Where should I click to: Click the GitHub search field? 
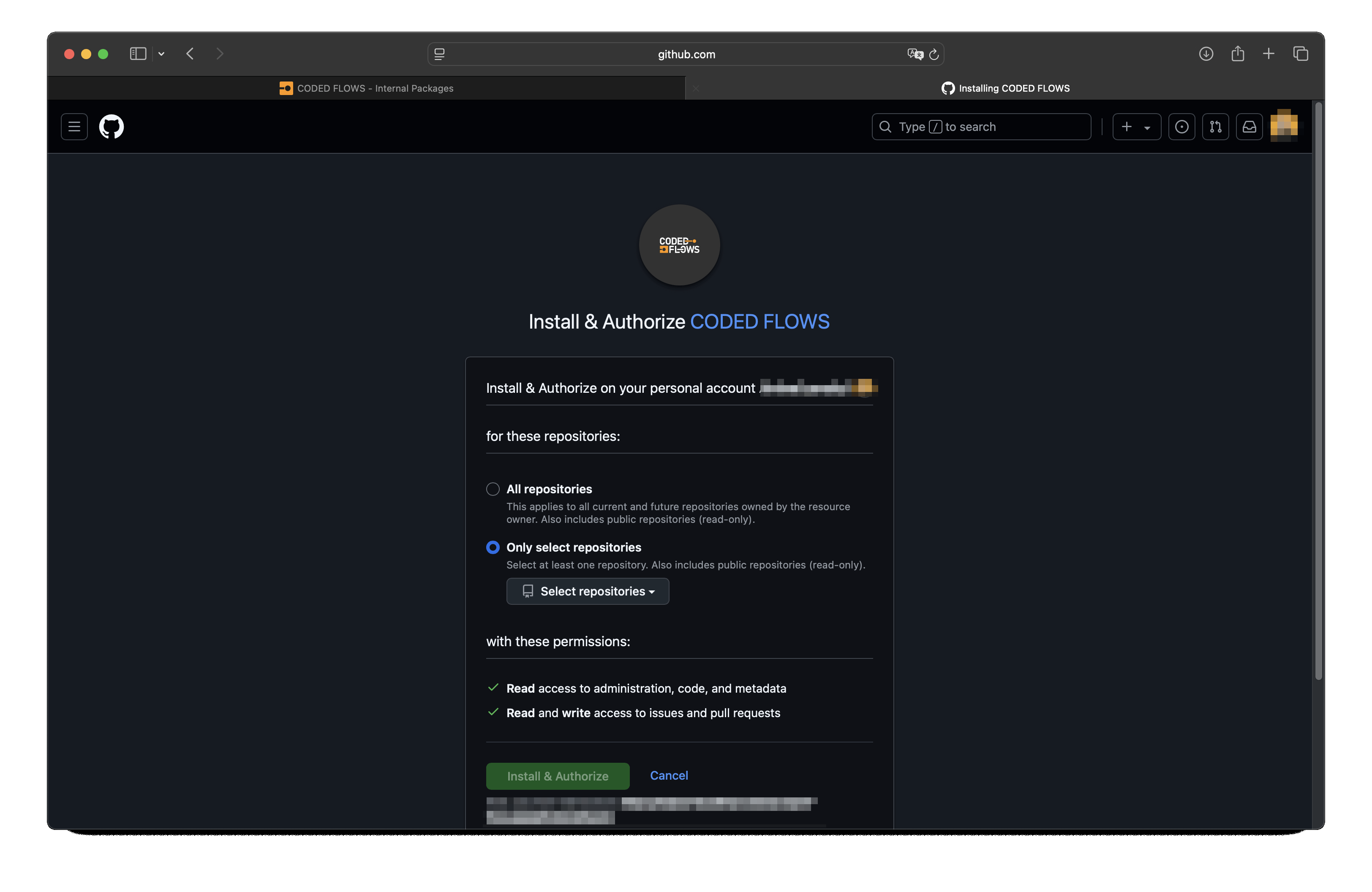pos(981,127)
